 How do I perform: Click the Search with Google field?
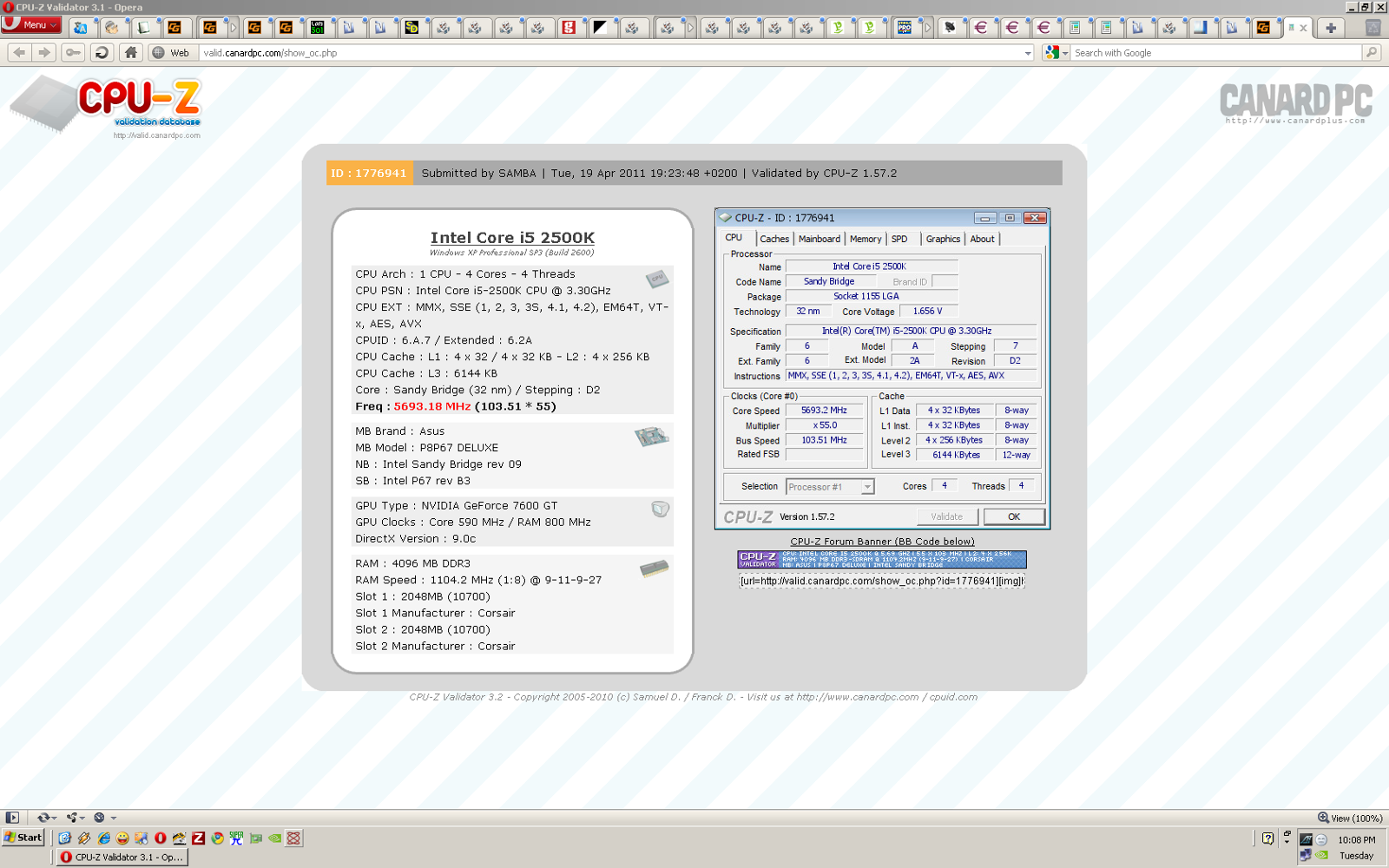pyautogui.click(x=1215, y=53)
